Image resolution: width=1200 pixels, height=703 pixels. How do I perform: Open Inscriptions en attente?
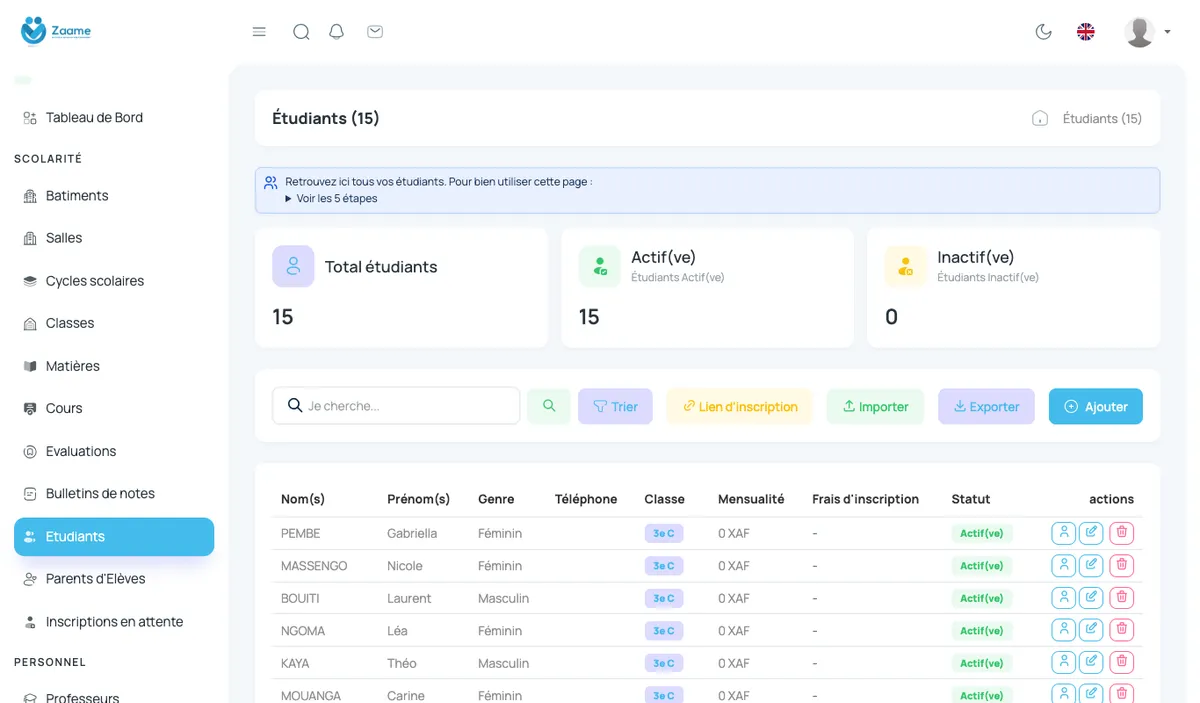114,621
